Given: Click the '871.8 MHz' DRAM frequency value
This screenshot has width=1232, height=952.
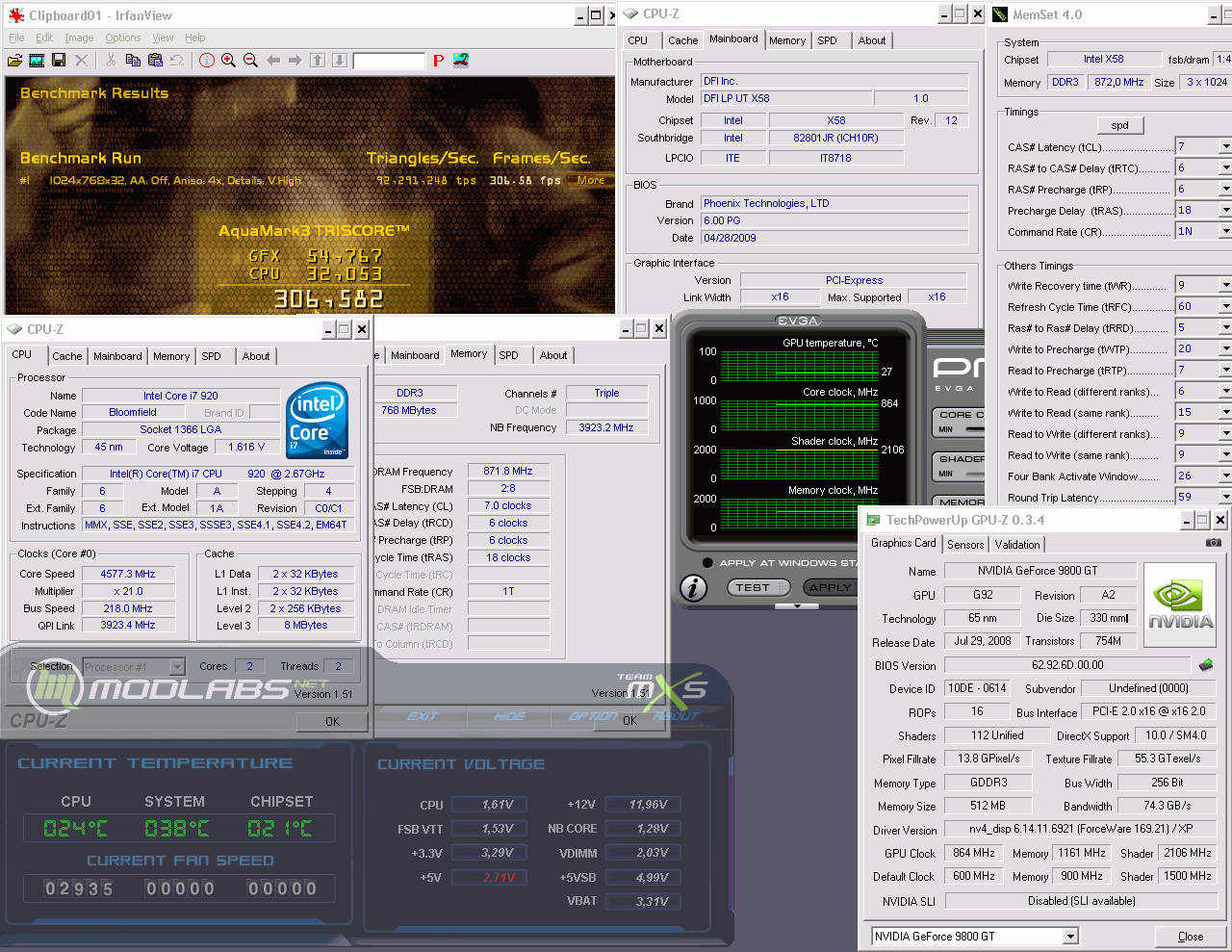Looking at the screenshot, I should tap(508, 471).
